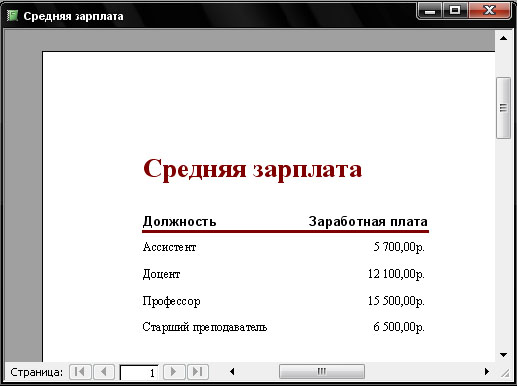Click the horizontal scrollbar thumb
Viewport: 517px width, 386px height.
click(x=322, y=371)
